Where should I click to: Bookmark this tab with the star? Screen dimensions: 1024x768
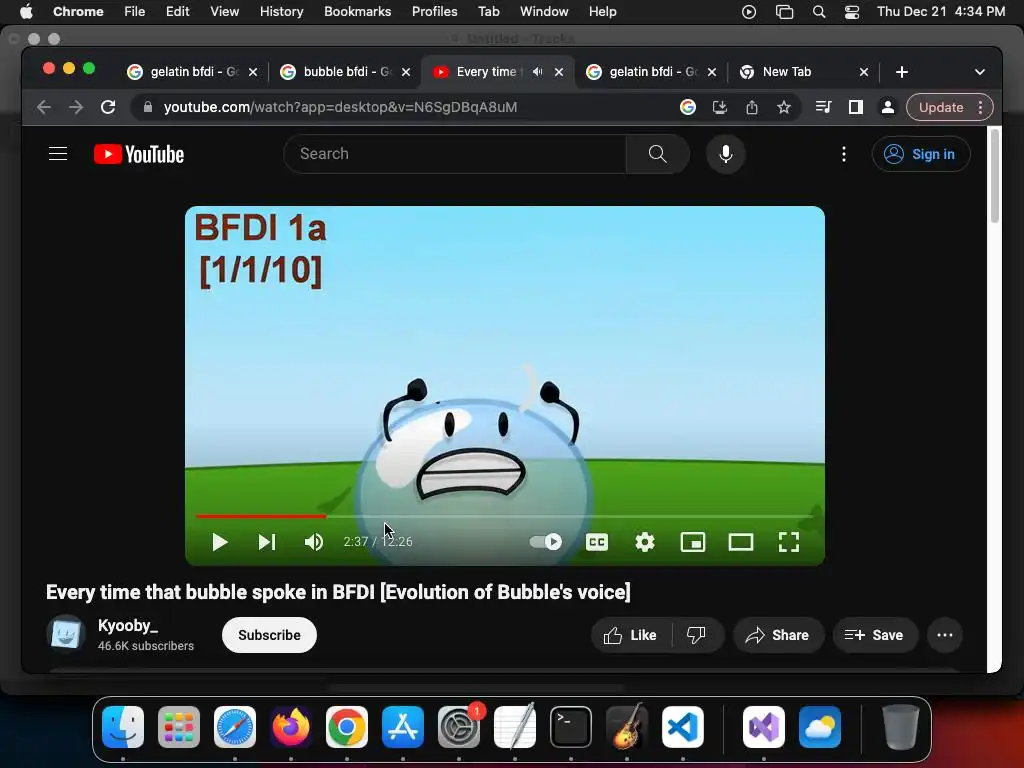(784, 107)
